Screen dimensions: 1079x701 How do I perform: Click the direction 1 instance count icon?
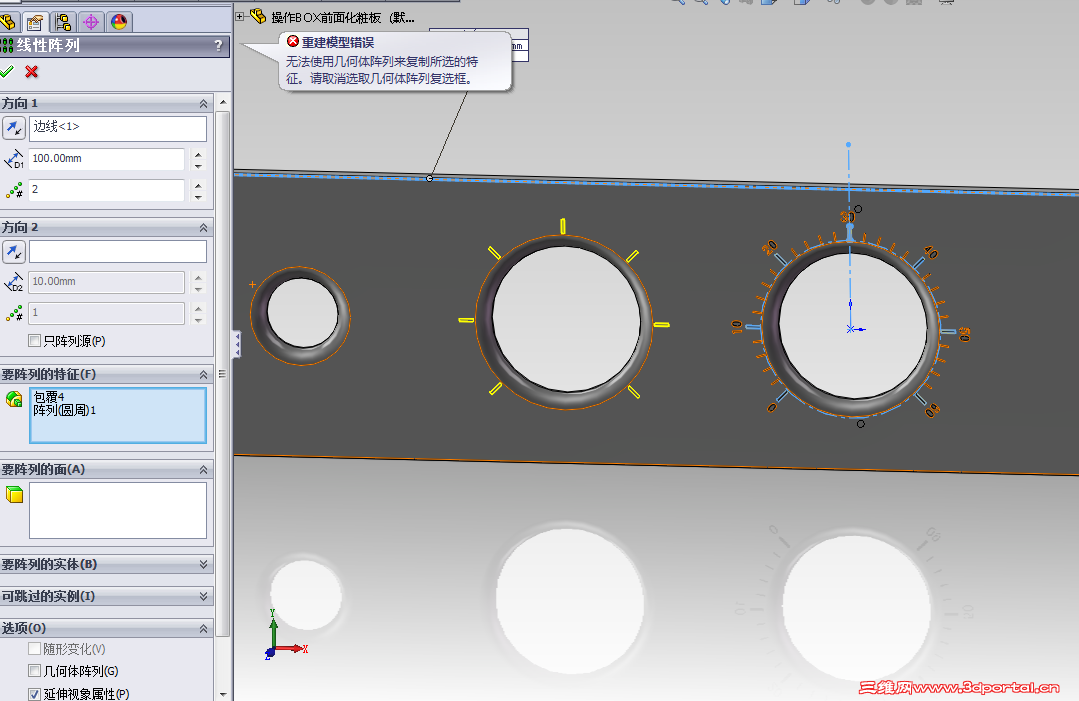(x=14, y=191)
